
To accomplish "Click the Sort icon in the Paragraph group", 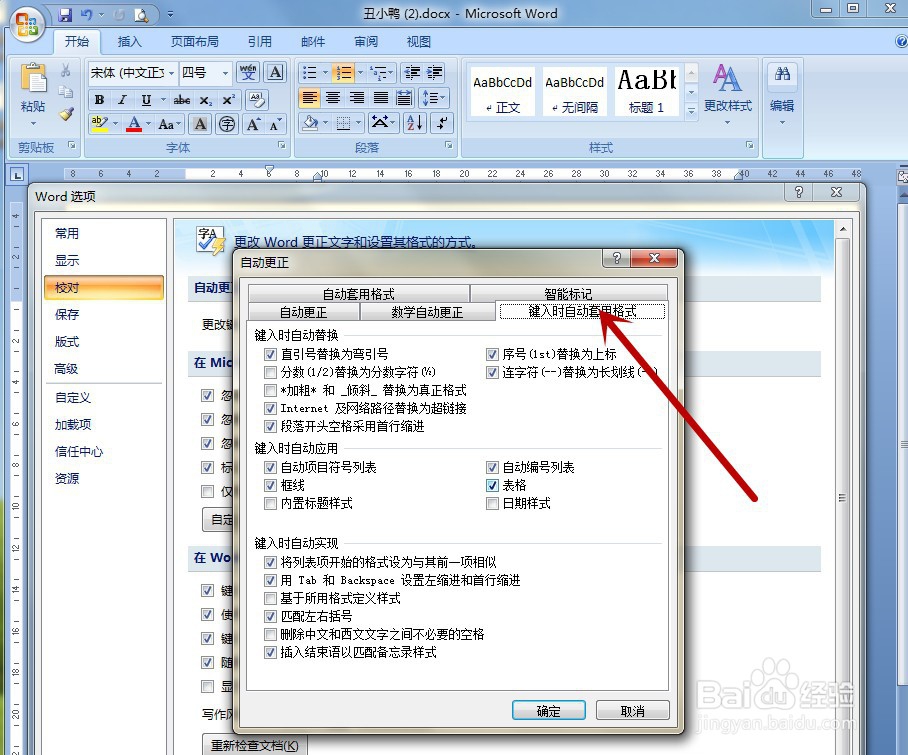I will (x=414, y=123).
